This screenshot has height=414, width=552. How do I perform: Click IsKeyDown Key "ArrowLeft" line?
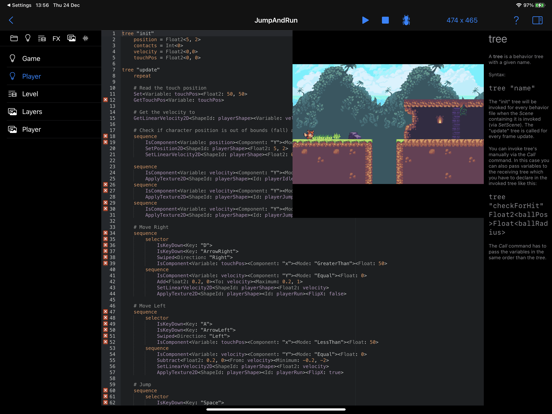coord(196,330)
